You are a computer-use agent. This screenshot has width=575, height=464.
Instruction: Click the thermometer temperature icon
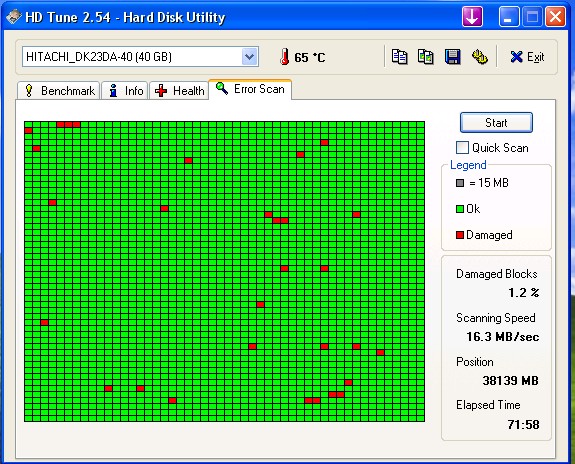click(284, 57)
